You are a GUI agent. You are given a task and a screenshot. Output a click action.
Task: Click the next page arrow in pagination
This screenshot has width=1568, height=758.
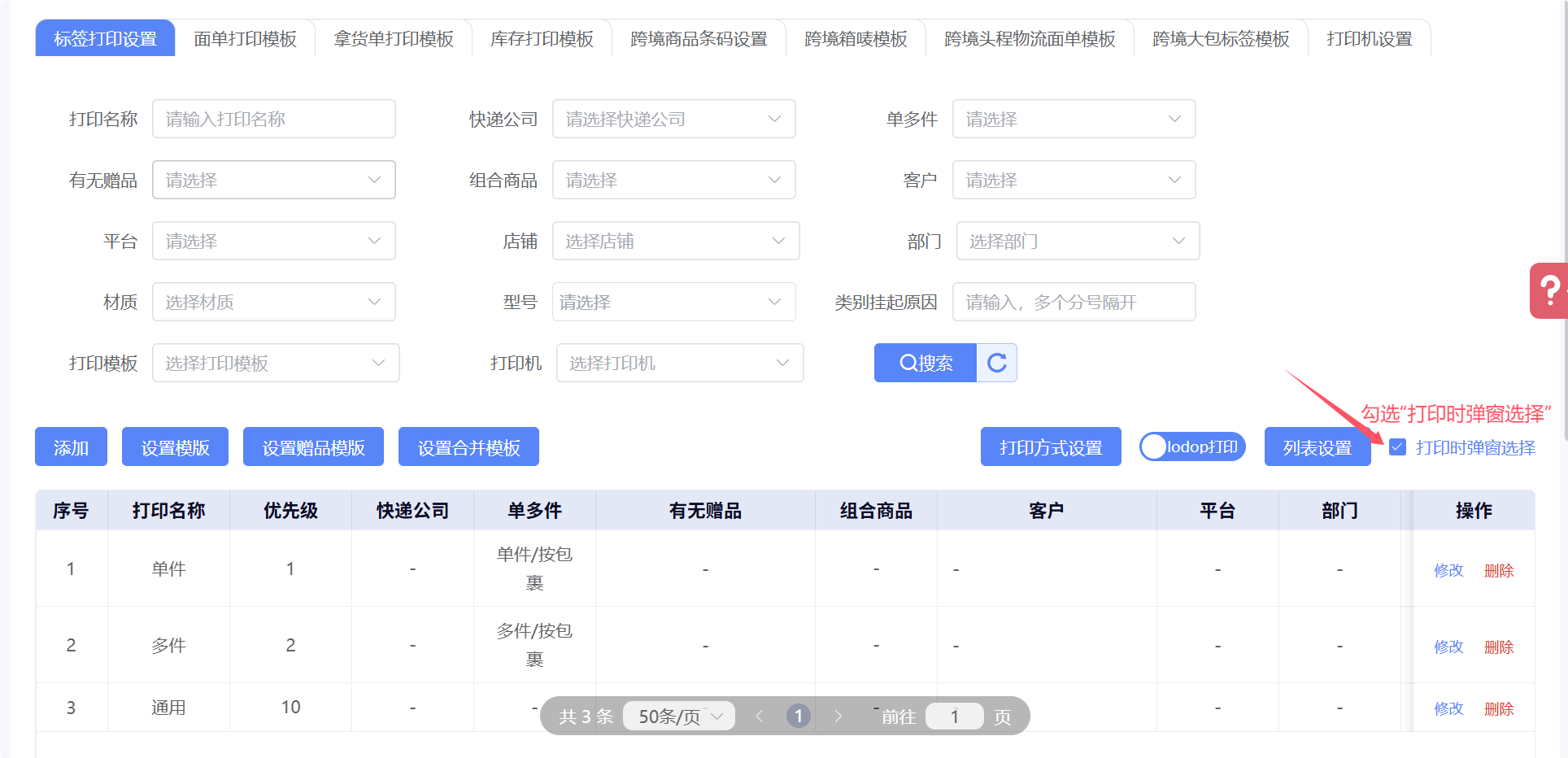[838, 717]
